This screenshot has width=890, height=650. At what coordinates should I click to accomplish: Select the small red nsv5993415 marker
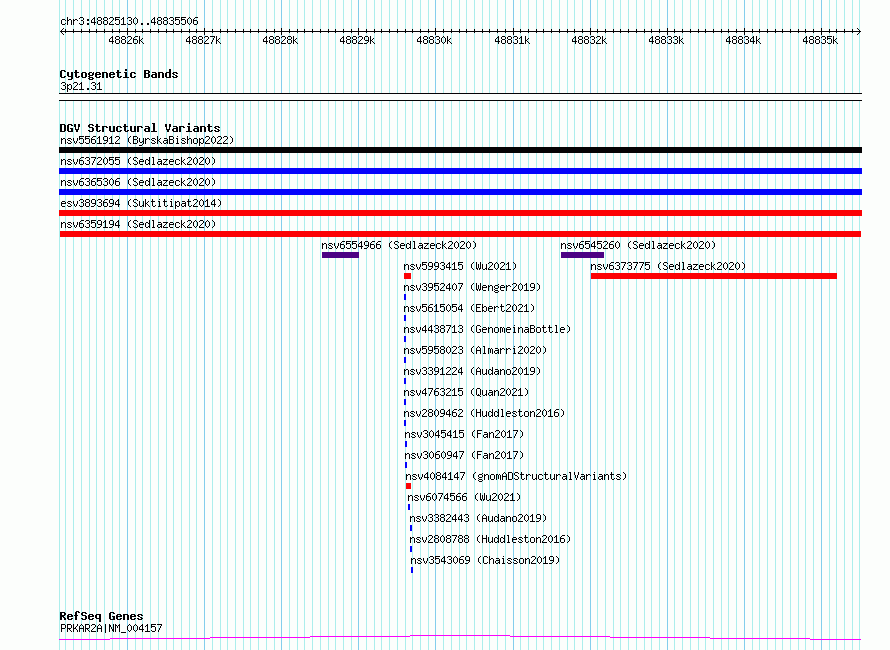[408, 276]
